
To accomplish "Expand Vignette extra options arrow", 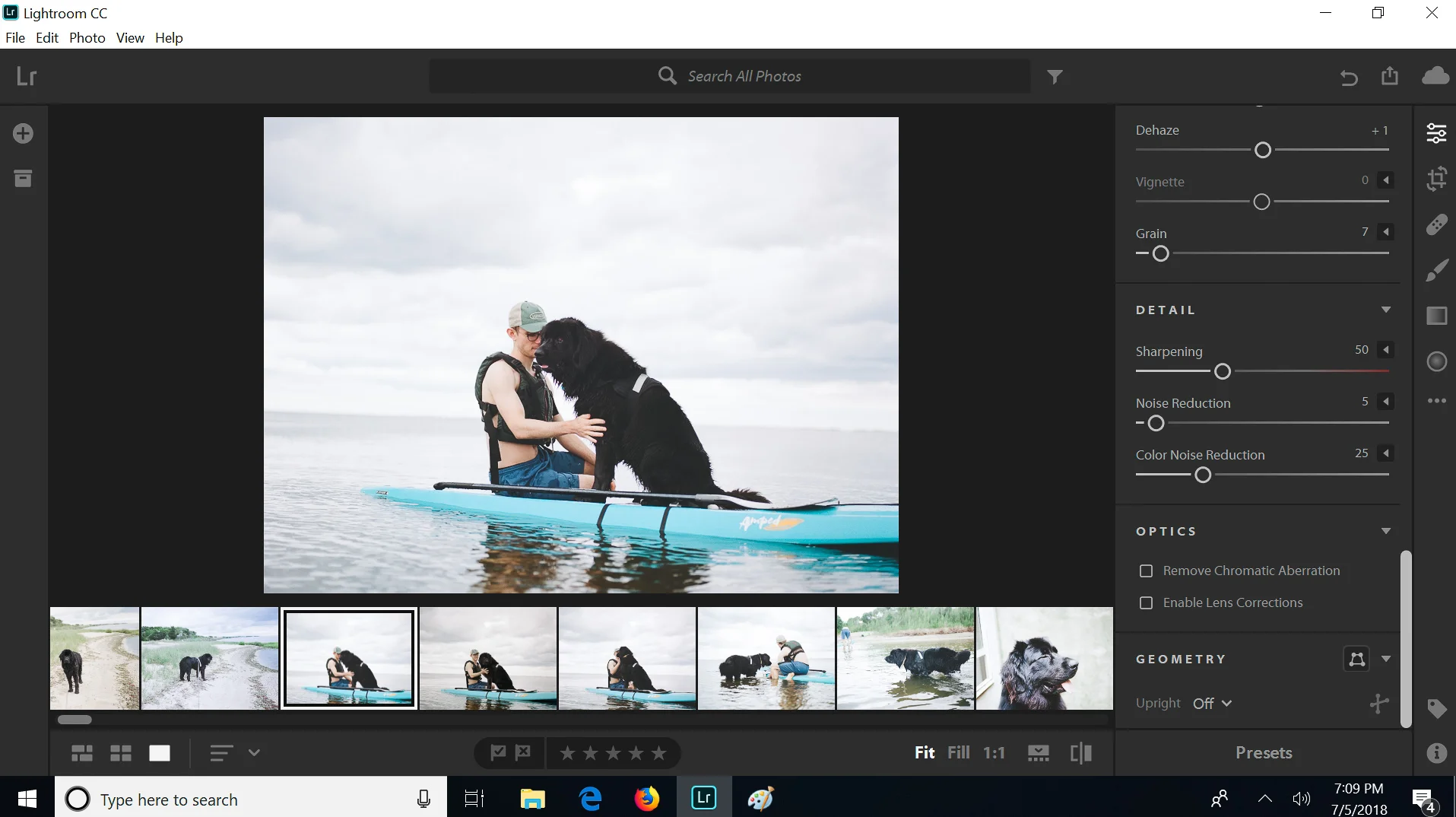I will [x=1386, y=180].
